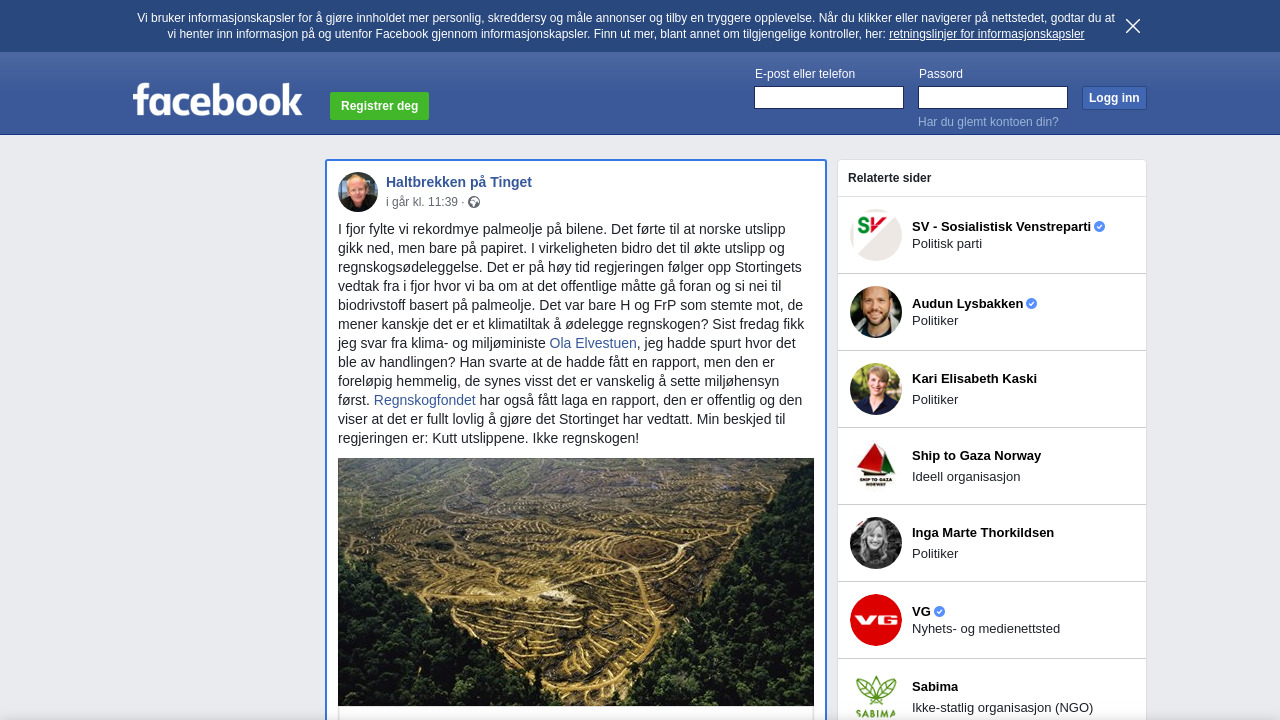
Task: Click the Passord label
Action: [941, 74]
